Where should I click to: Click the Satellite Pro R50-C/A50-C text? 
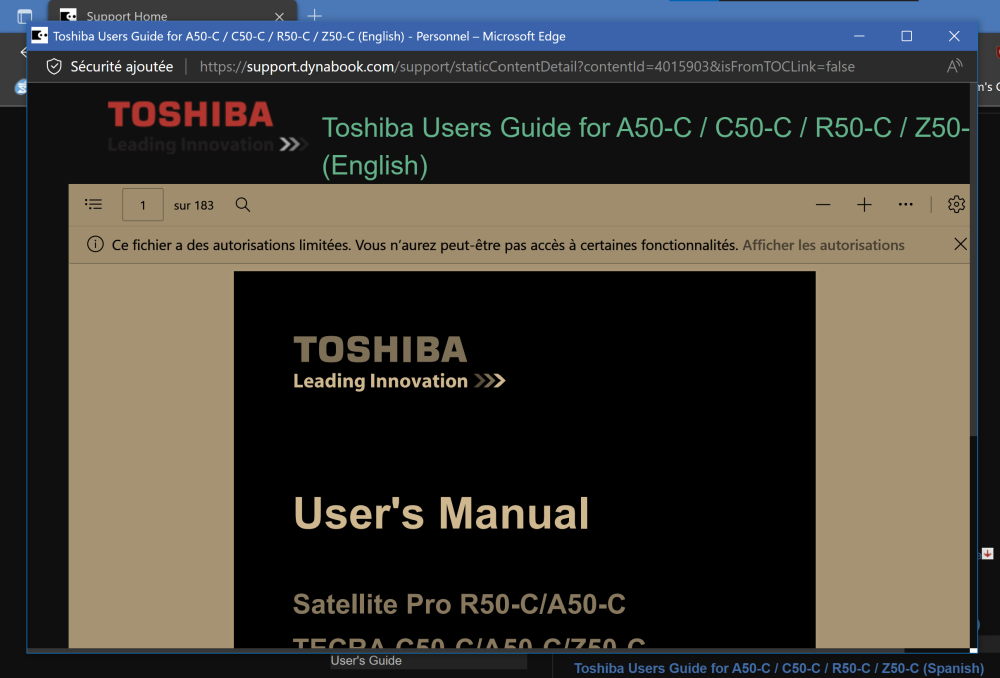(x=459, y=604)
